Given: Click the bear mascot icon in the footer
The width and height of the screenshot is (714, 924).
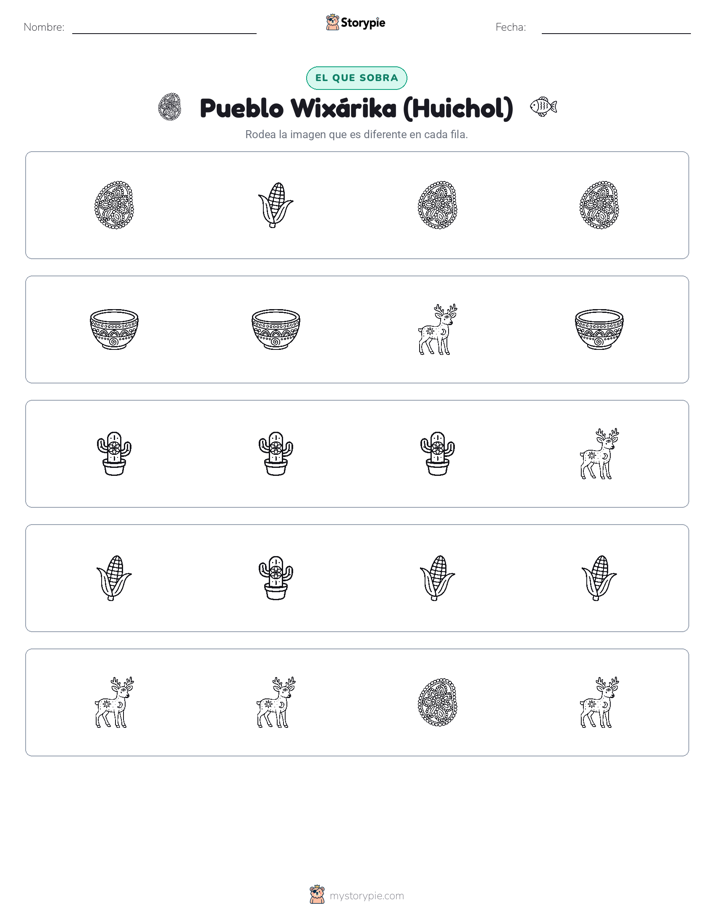Looking at the screenshot, I should pyautogui.click(x=317, y=895).
